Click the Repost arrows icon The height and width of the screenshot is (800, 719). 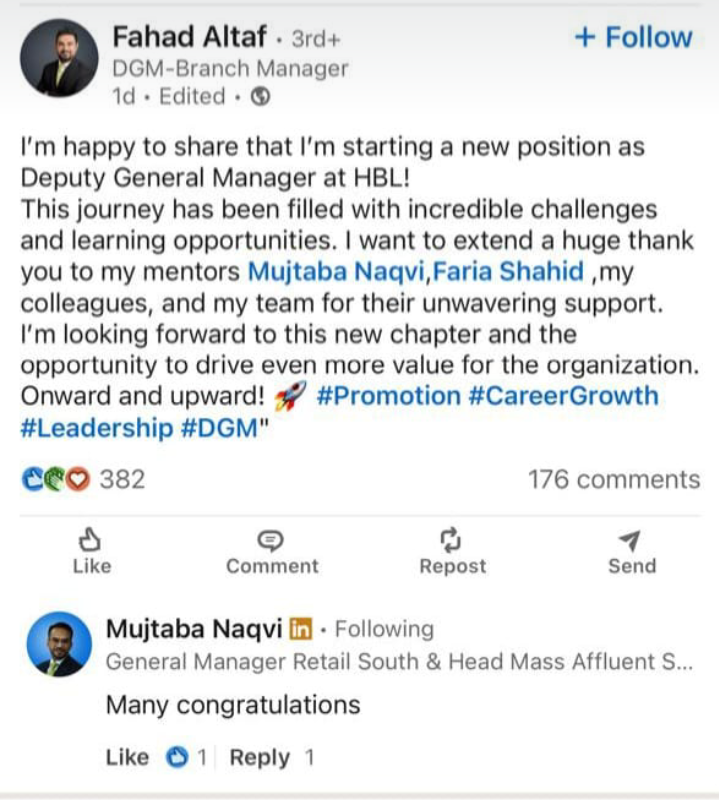pos(451,541)
